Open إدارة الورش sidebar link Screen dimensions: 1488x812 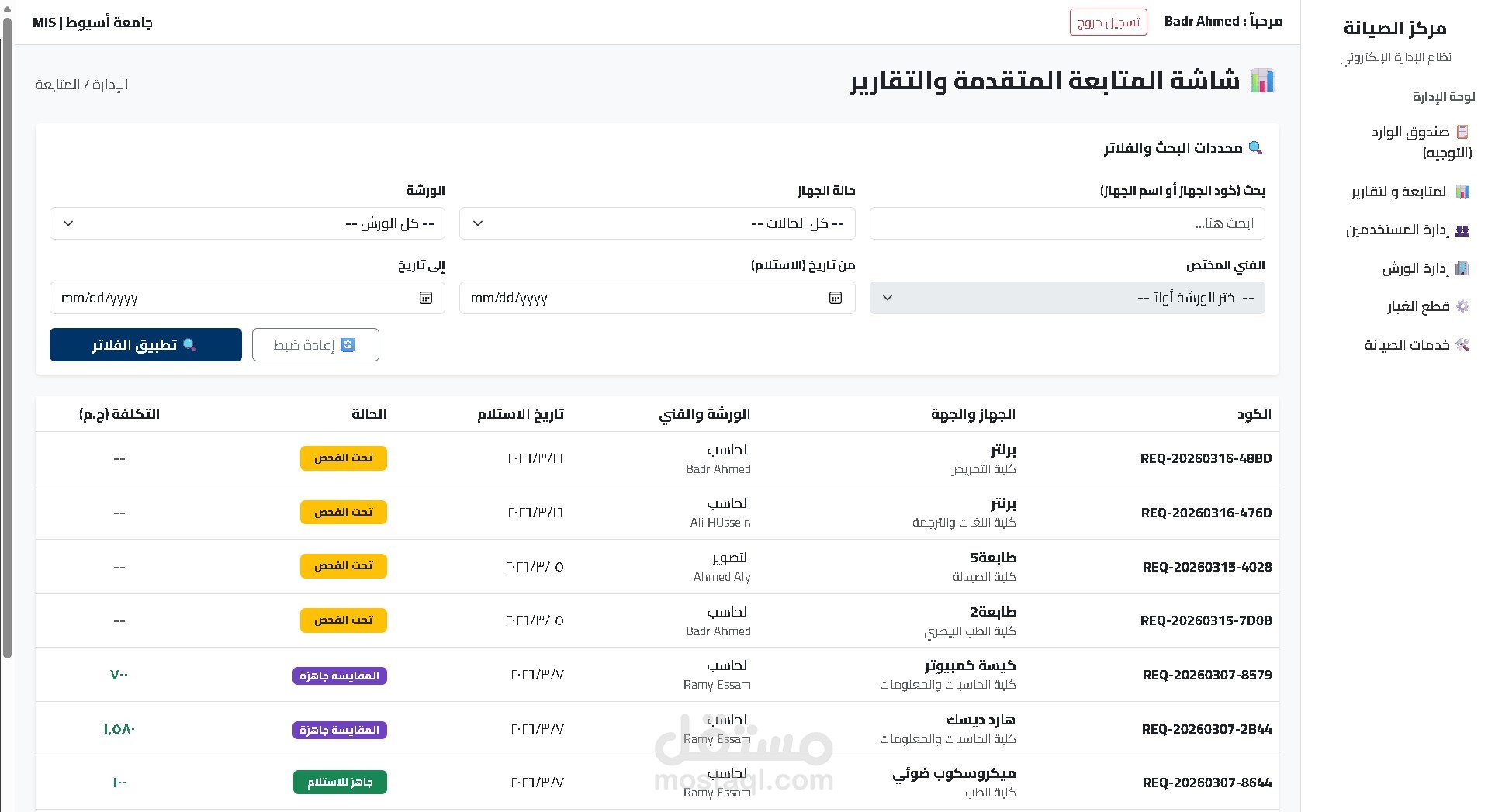1425,268
